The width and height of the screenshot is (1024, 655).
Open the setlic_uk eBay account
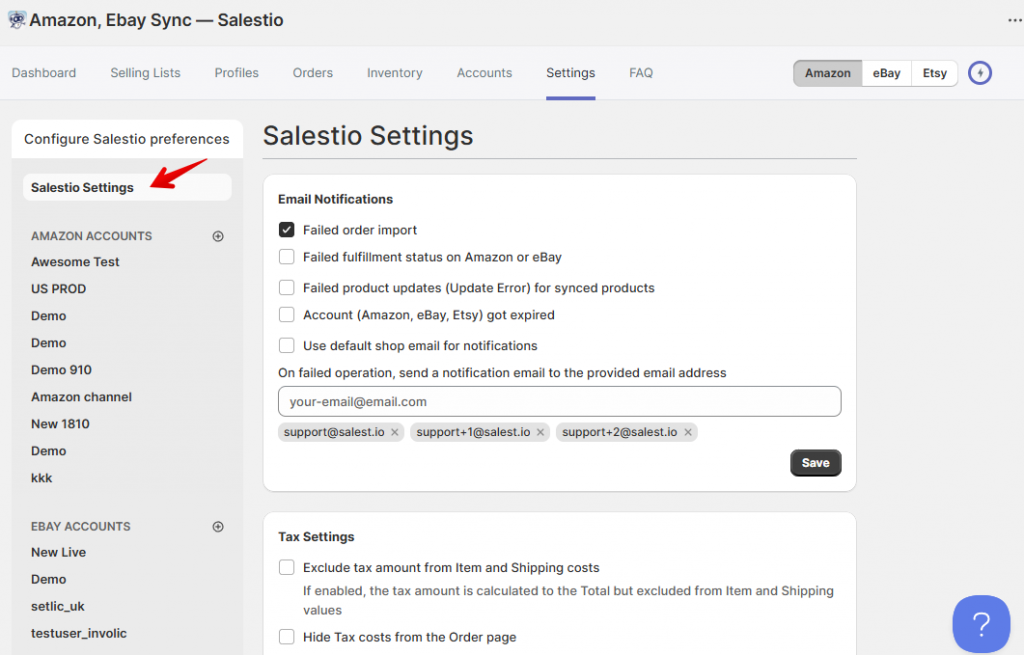click(x=57, y=606)
